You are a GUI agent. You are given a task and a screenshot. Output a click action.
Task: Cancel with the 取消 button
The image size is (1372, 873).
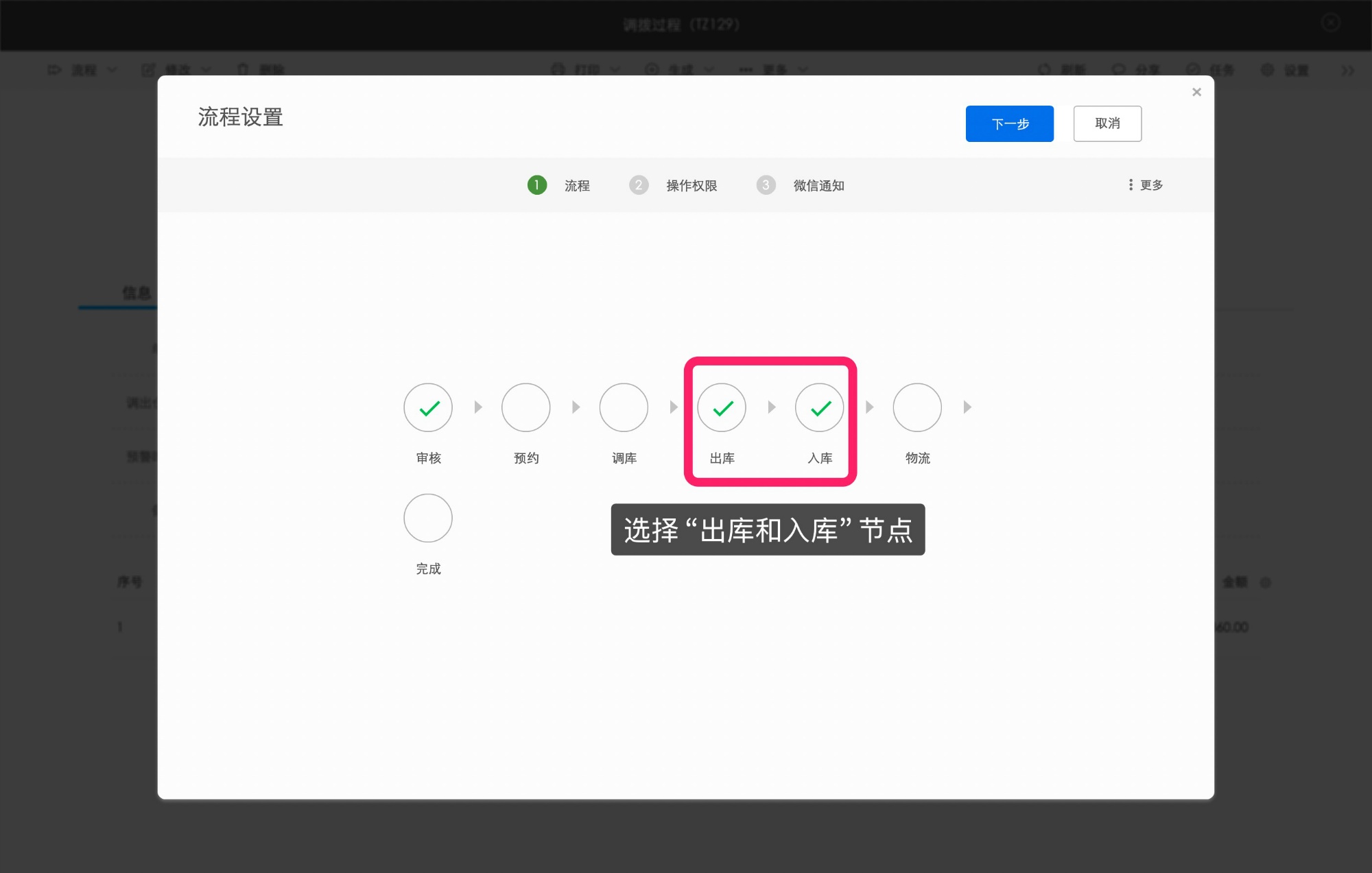click(1107, 123)
